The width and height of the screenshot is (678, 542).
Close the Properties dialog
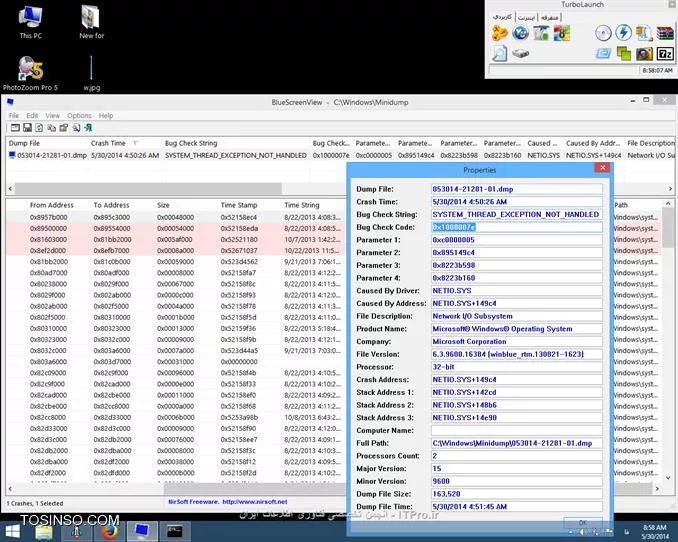(x=602, y=168)
